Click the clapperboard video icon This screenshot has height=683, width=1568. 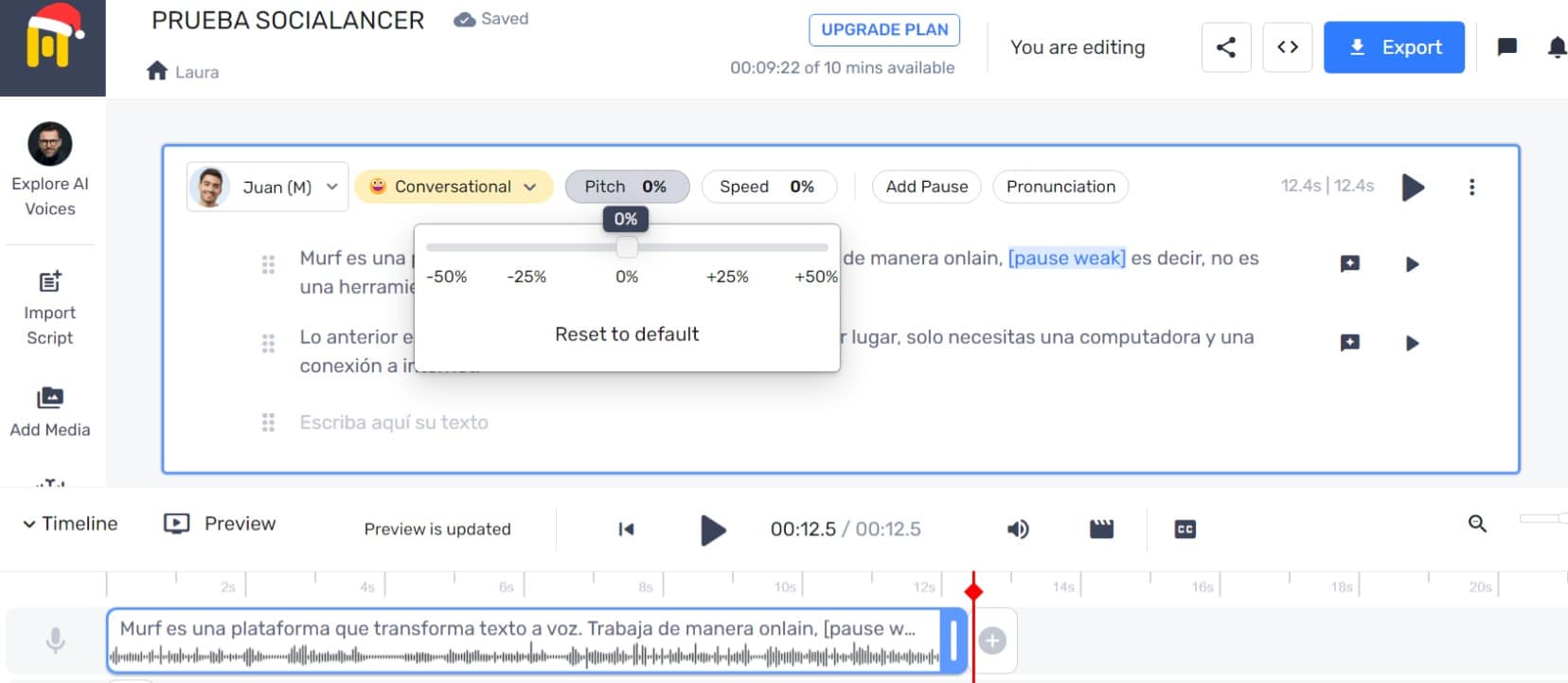point(1101,529)
